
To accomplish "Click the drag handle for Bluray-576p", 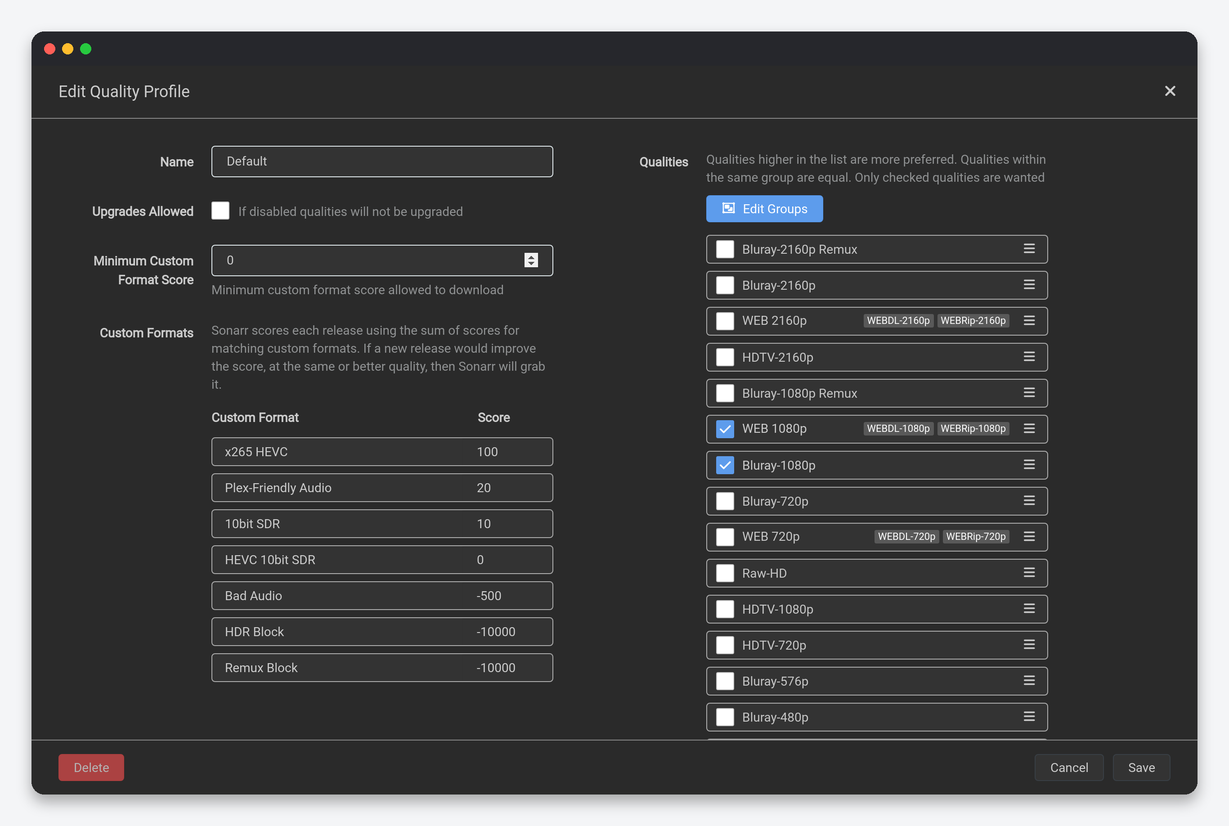I will [x=1029, y=681].
